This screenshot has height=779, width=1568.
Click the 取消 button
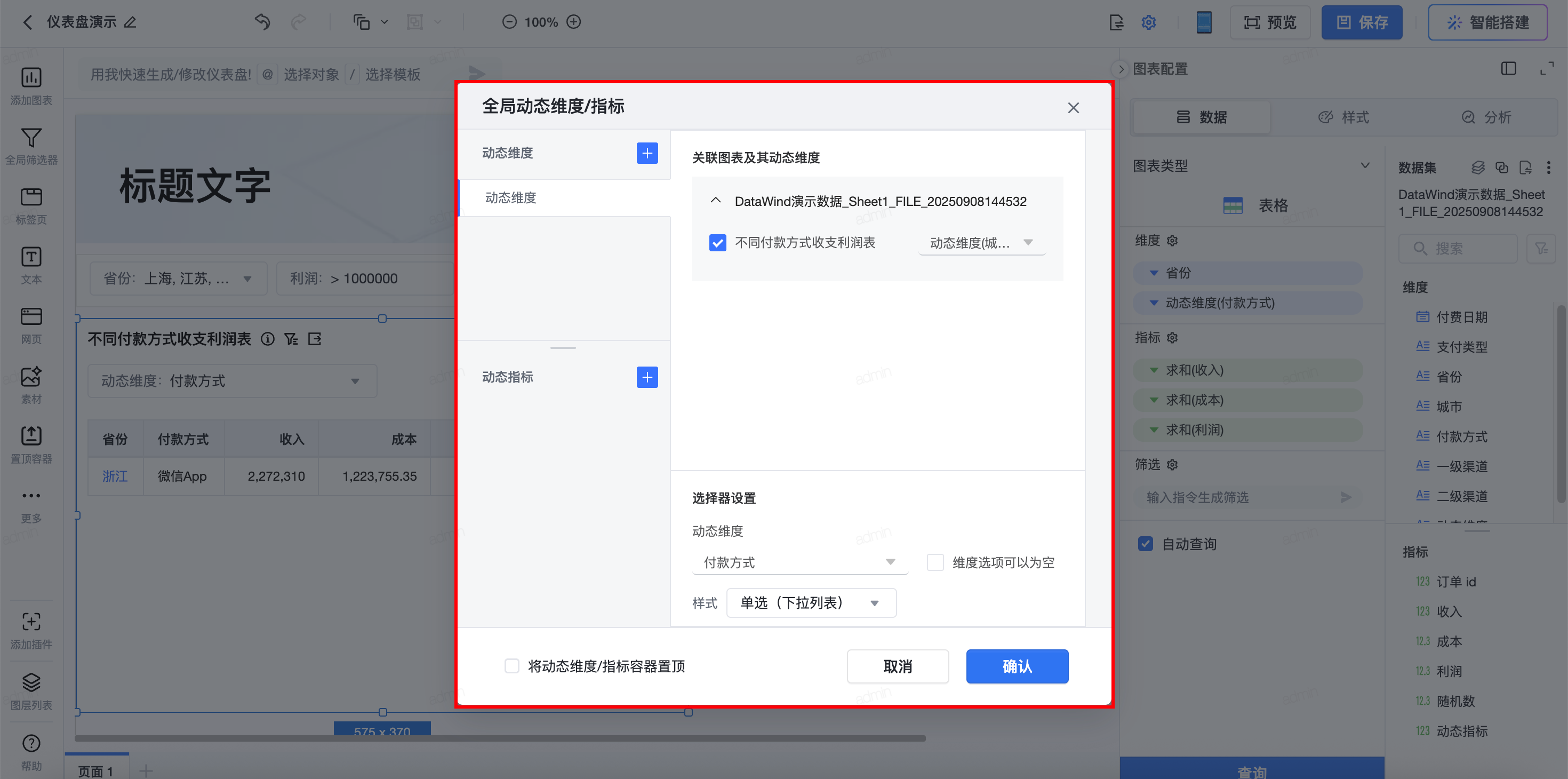coord(897,666)
